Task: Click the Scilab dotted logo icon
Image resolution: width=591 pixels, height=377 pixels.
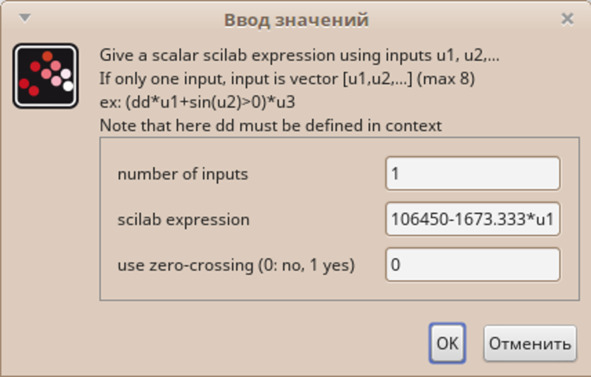Action: click(46, 76)
